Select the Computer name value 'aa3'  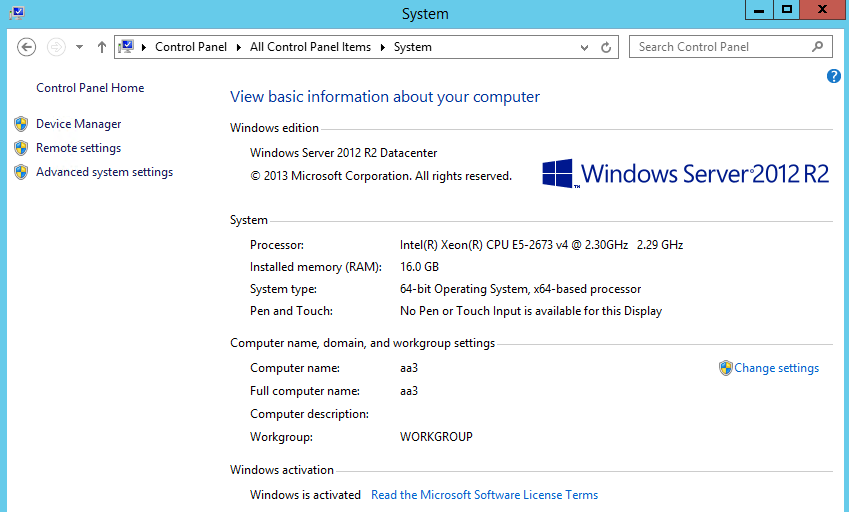409,368
